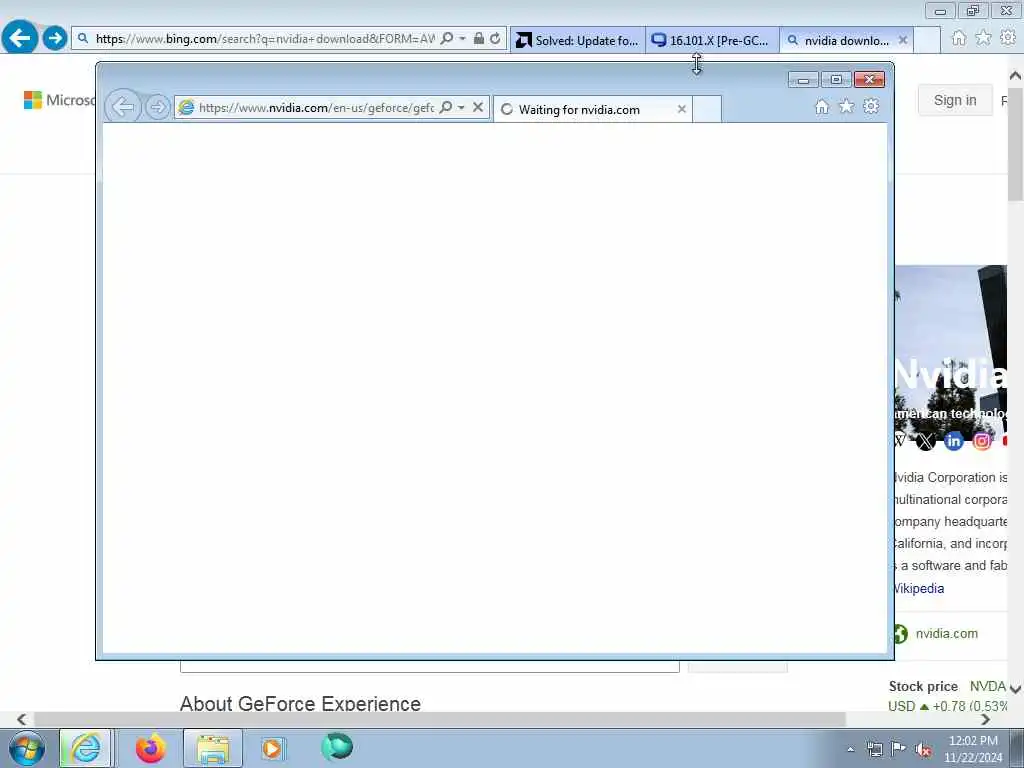
Task: Open the clock showing 12:02 PM
Action: 973,749
